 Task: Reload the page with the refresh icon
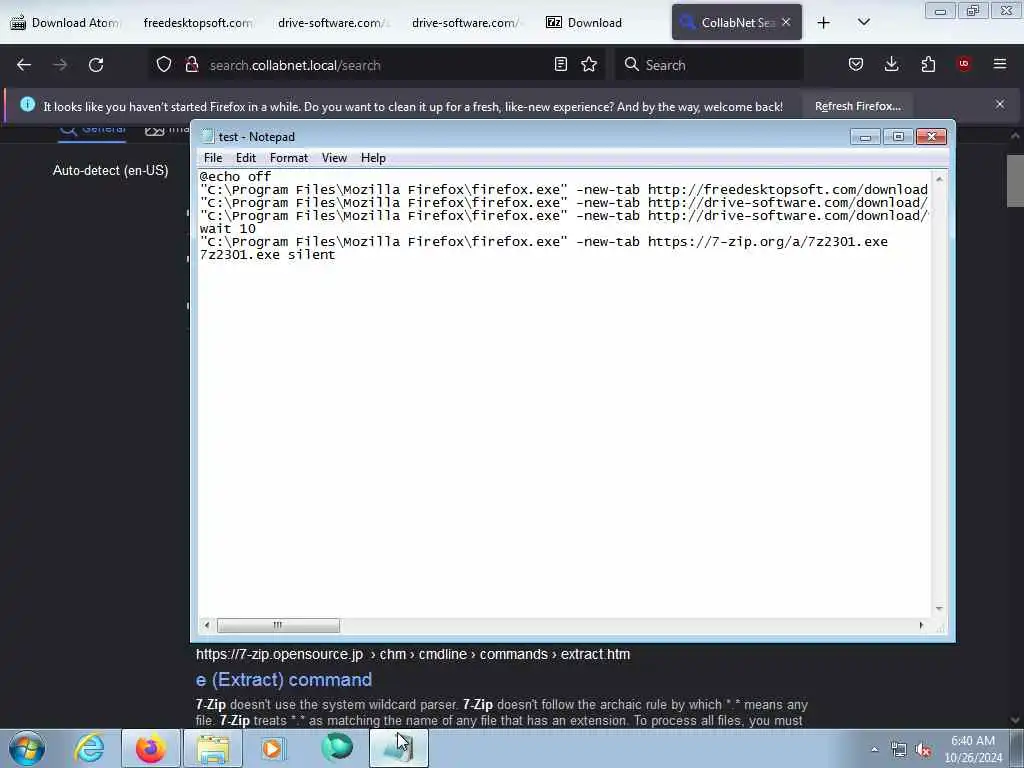[x=96, y=65]
